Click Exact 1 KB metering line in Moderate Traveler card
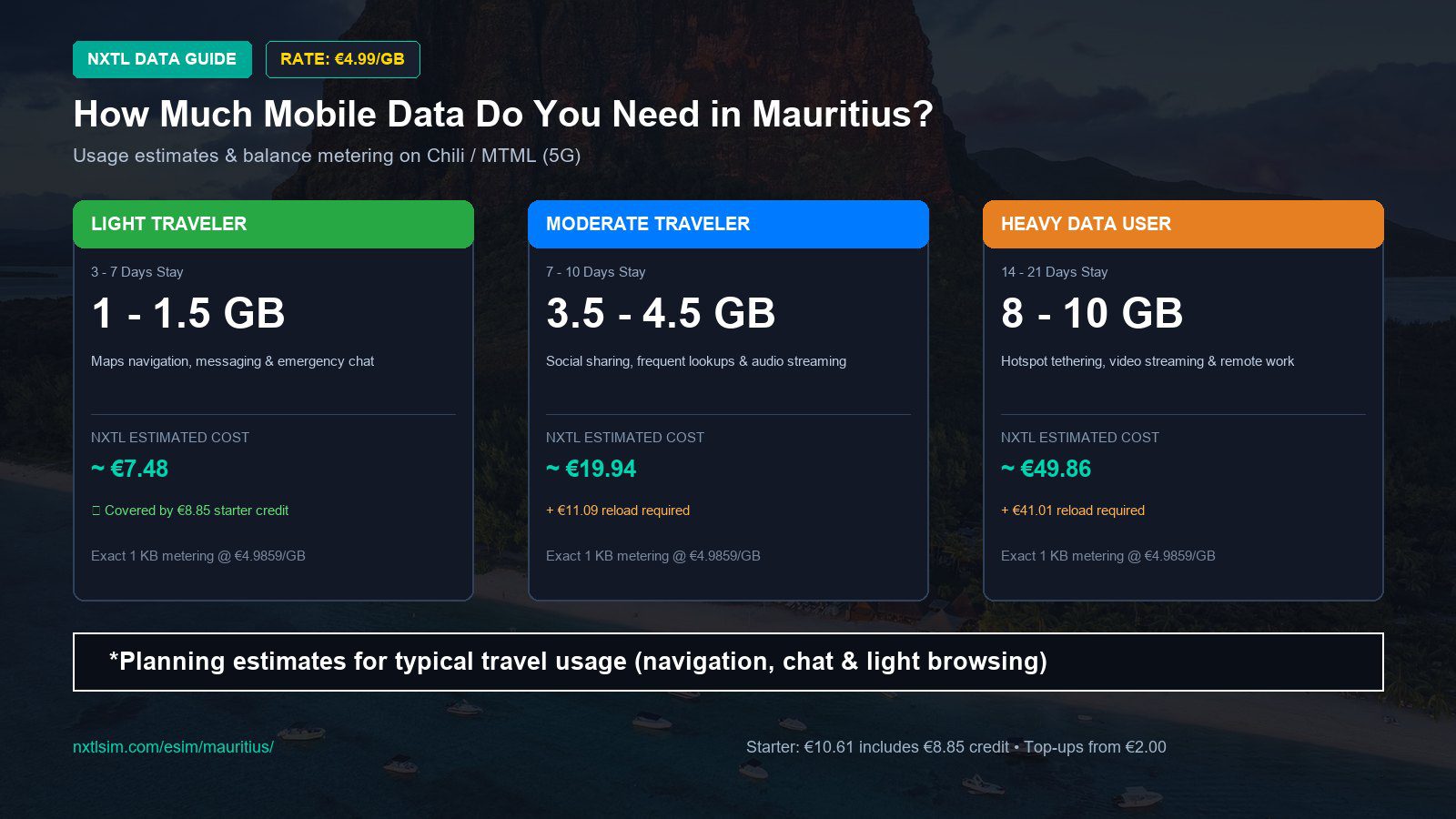This screenshot has height=819, width=1456. pos(653,556)
